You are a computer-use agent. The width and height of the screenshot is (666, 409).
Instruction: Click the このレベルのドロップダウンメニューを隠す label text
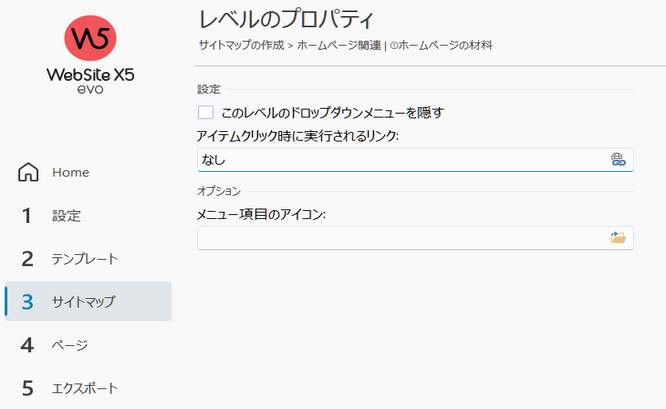333,113
